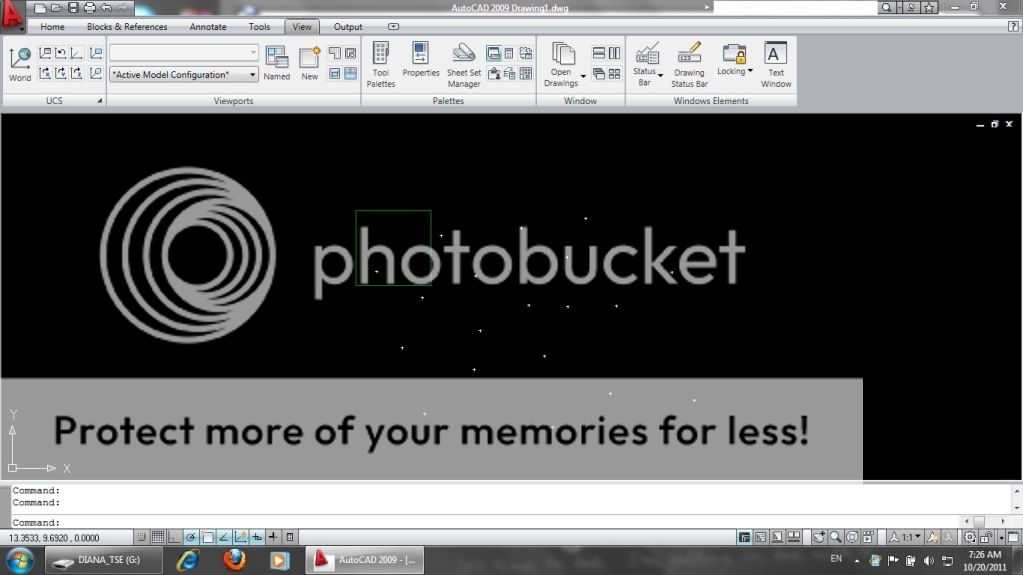Click the AutoCAD application menu logo
Image resolution: width=1023 pixels, height=575 pixels.
[12, 14]
